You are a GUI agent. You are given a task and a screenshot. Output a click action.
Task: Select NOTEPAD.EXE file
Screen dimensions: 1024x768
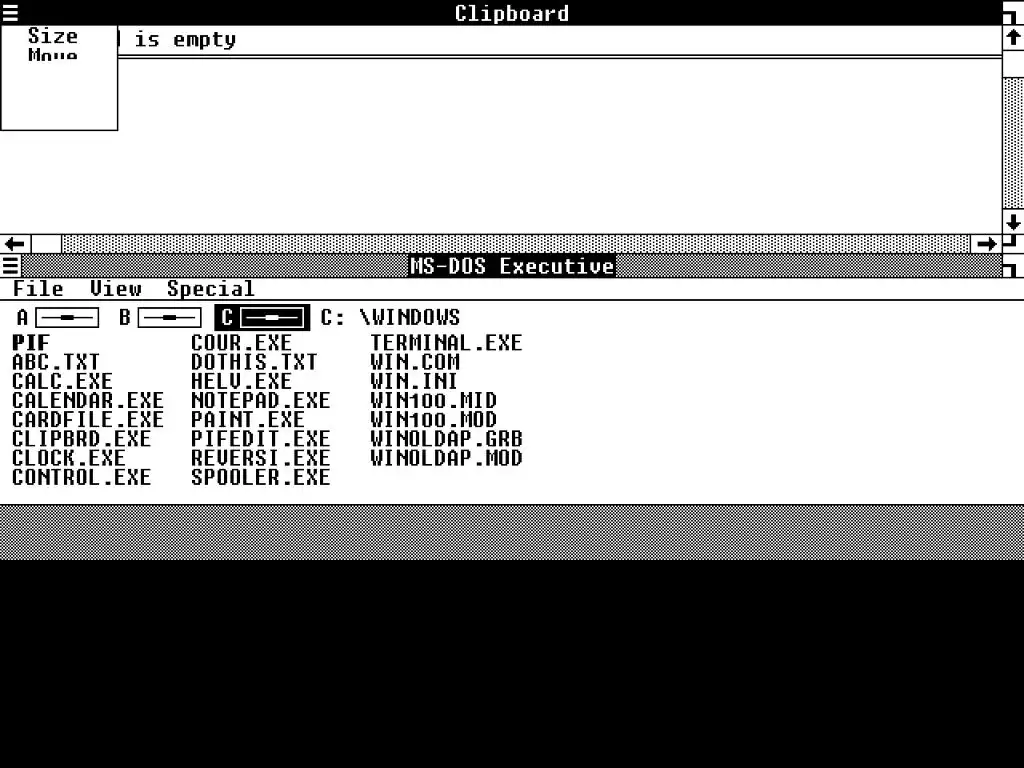(x=261, y=400)
